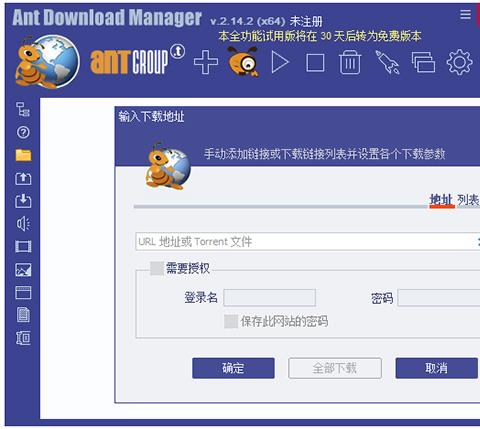Select the archive sidebar icon at bottom

point(23,338)
